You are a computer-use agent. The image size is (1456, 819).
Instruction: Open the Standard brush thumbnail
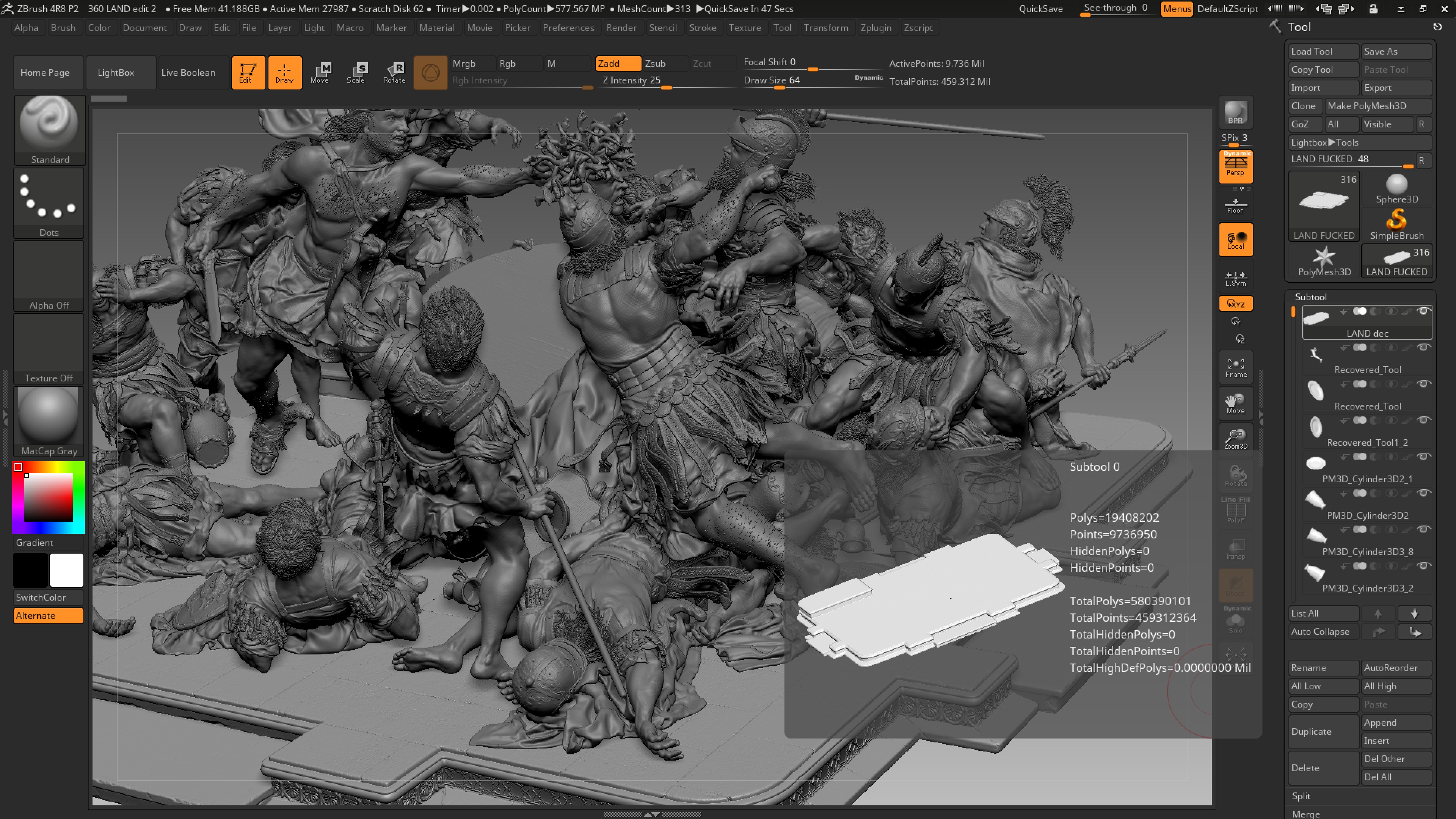click(x=49, y=130)
